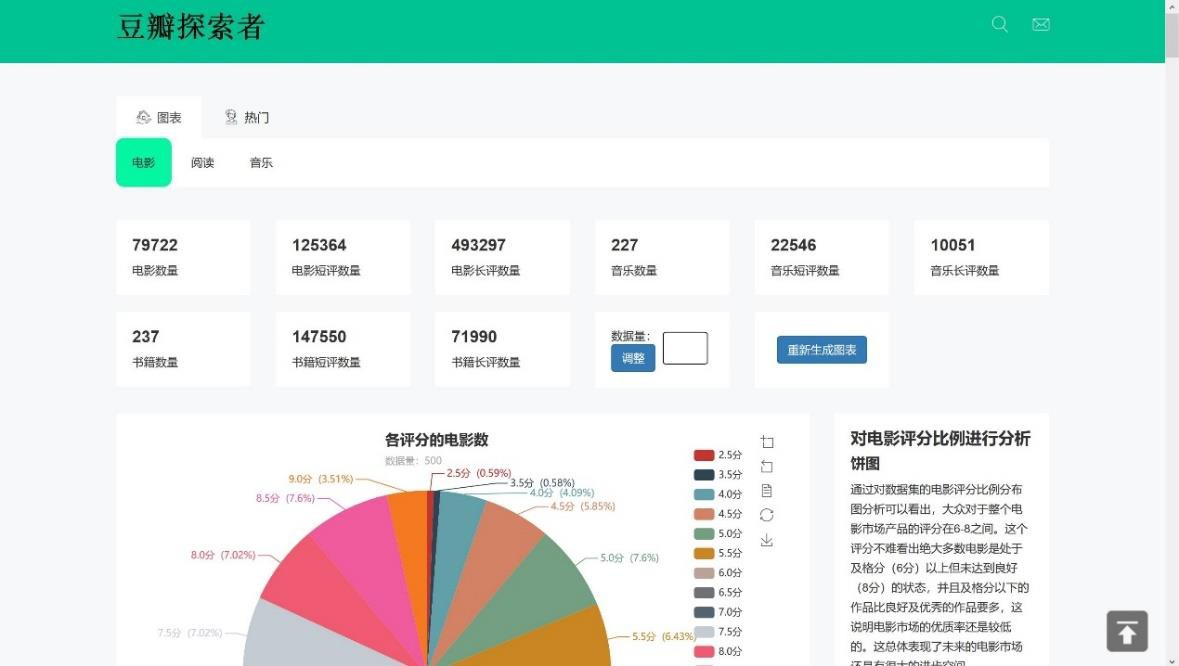Image resolution: width=1179 pixels, height=666 pixels.
Task: Toggle the 7.0分 legend item
Action: [x=718, y=612]
